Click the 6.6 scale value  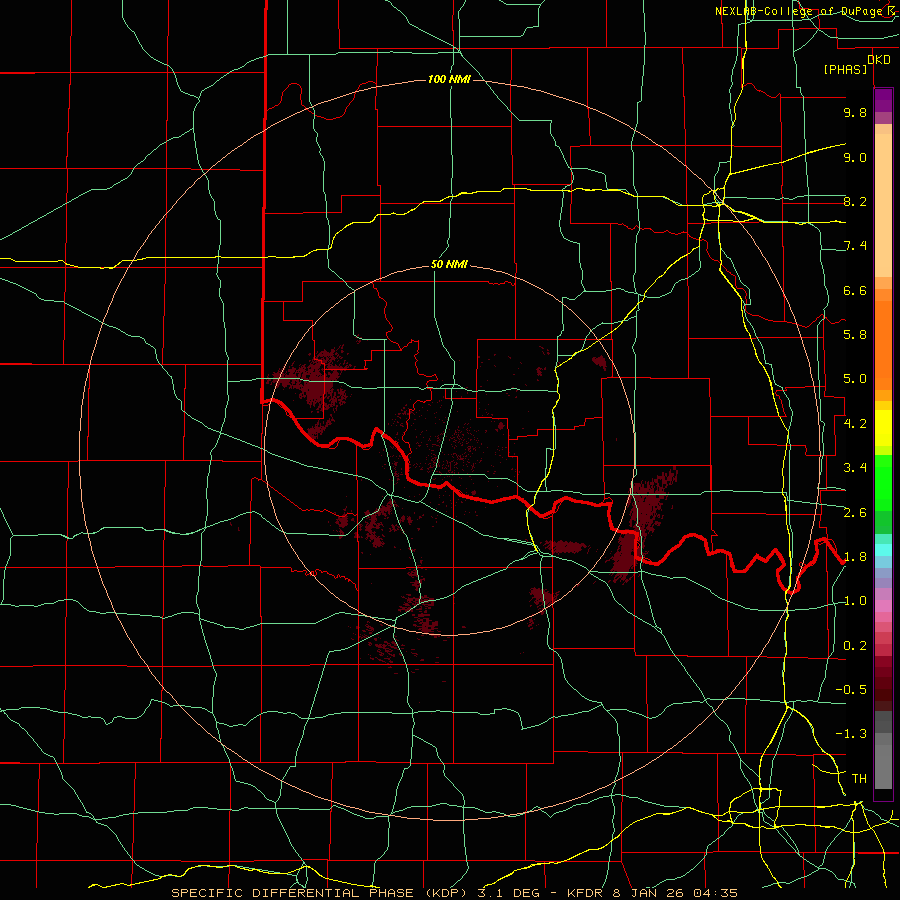(855, 290)
